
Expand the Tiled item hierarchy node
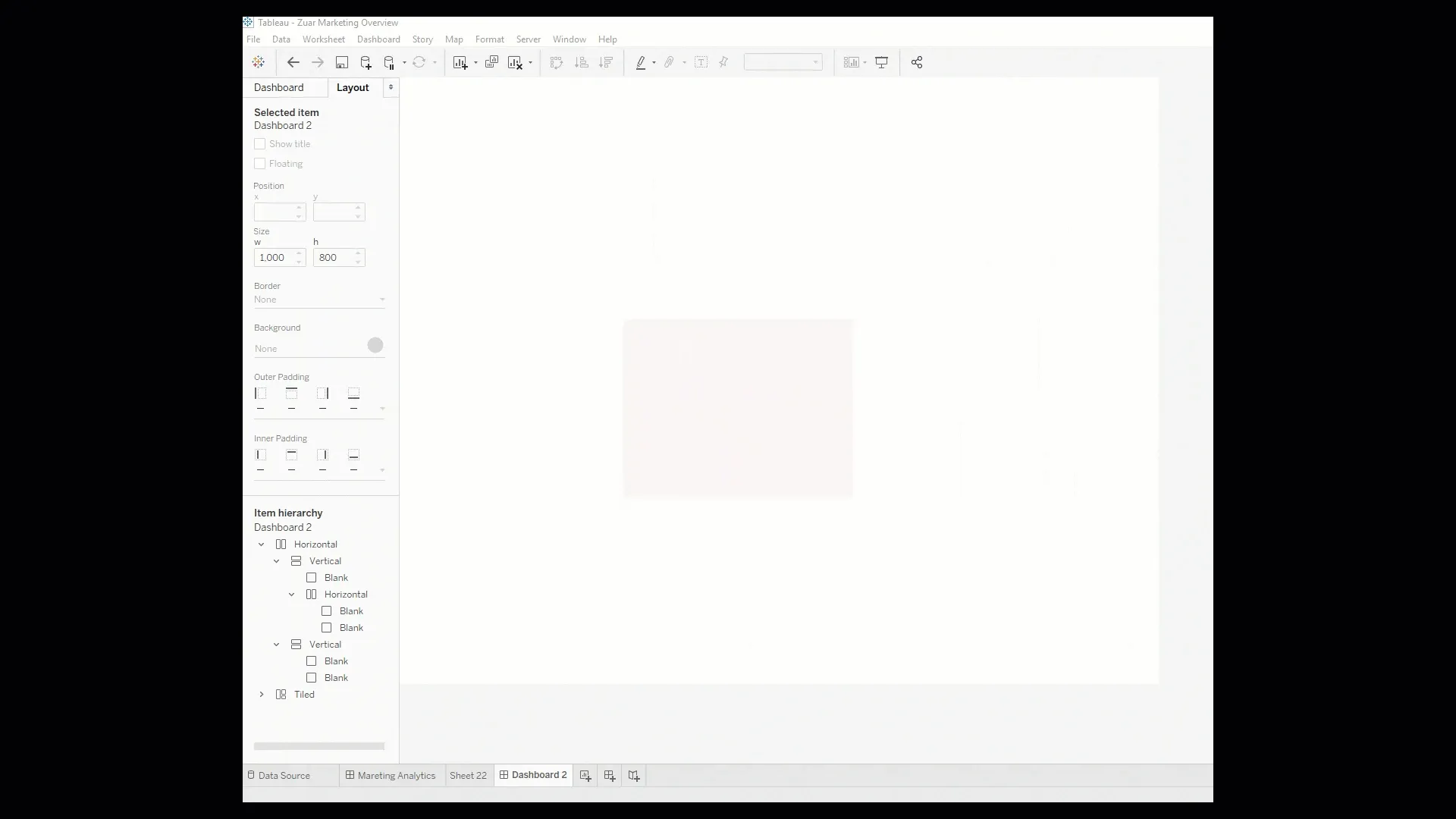[x=261, y=694]
